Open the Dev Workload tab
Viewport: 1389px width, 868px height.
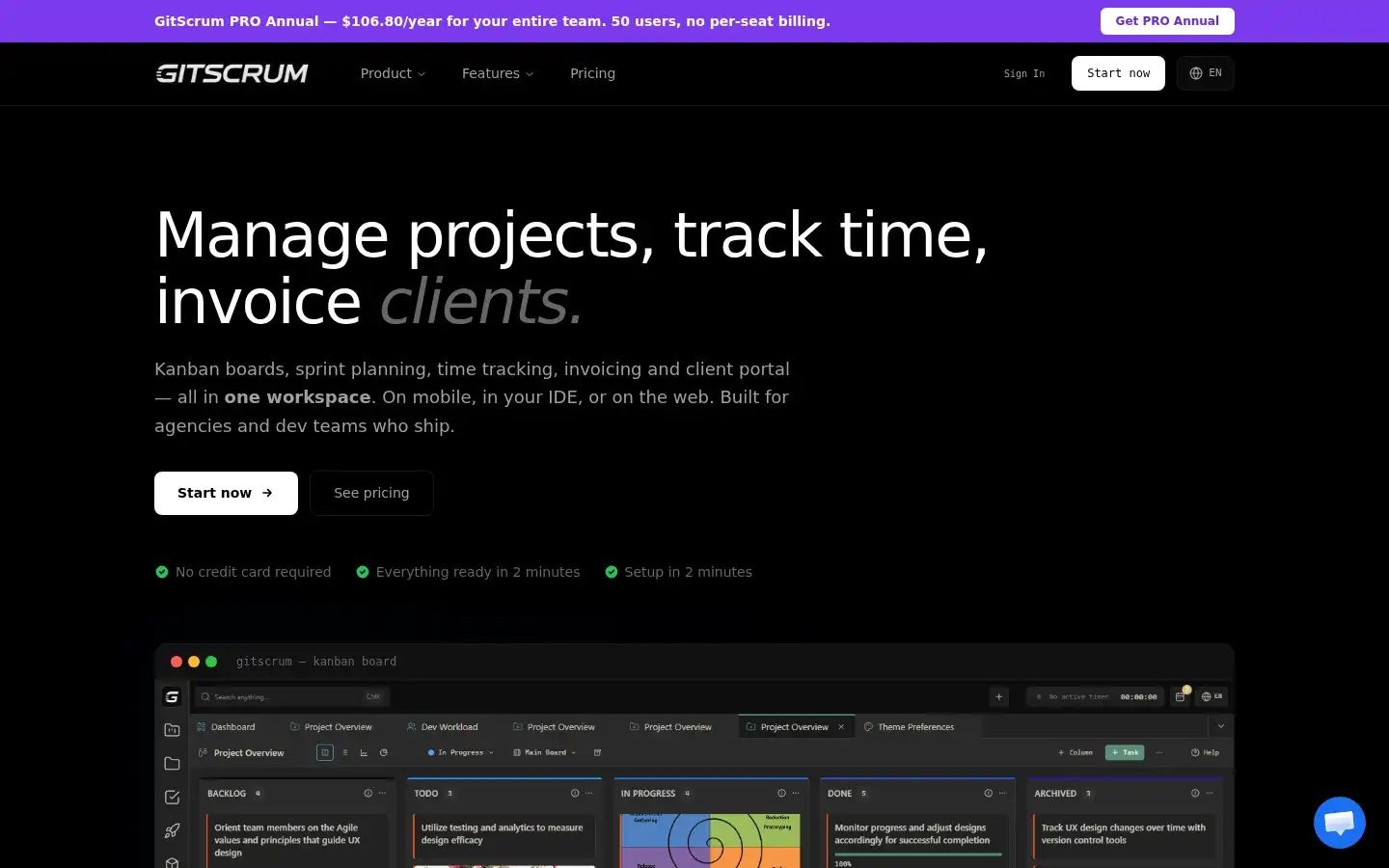pos(442,727)
